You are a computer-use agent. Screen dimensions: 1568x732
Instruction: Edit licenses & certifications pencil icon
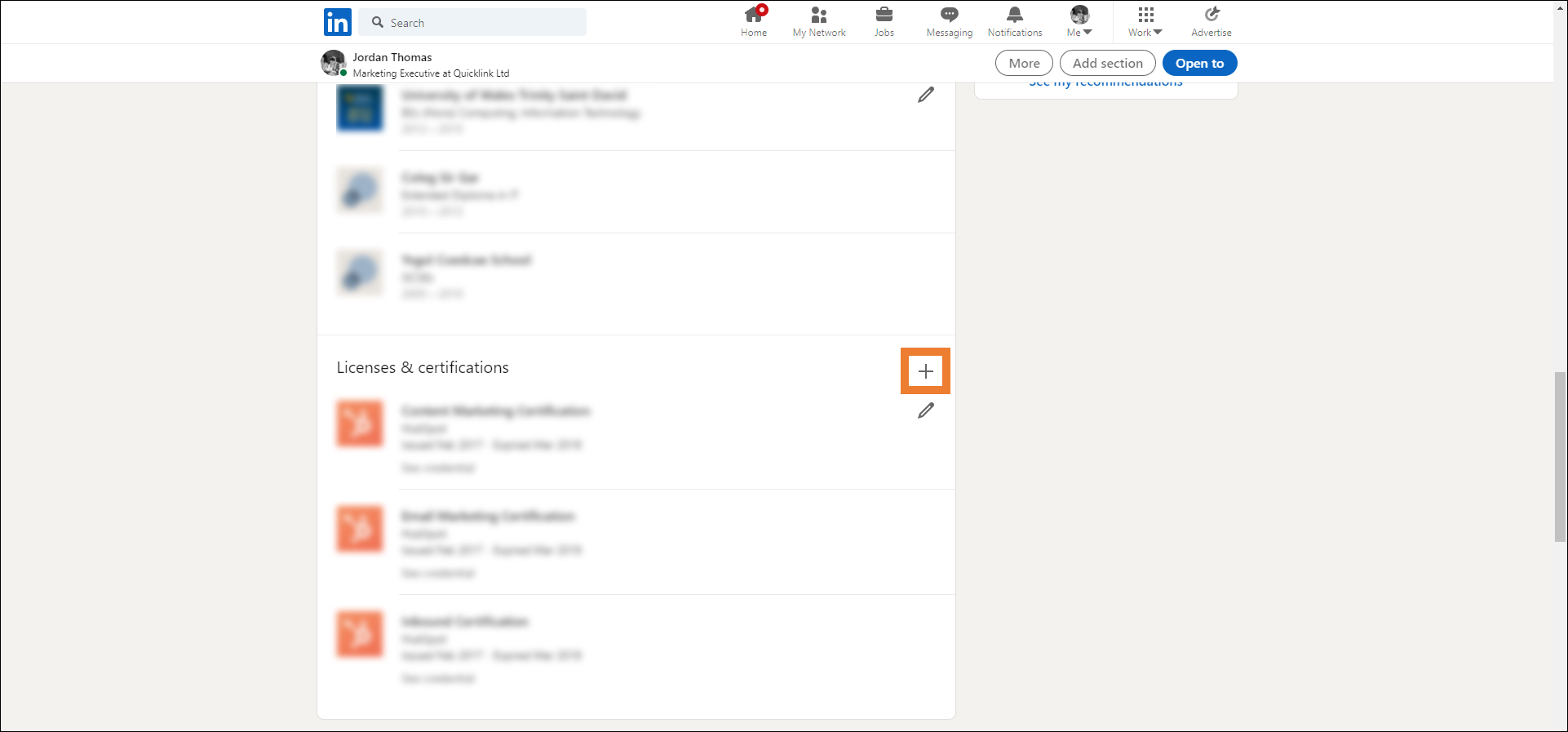(x=926, y=410)
